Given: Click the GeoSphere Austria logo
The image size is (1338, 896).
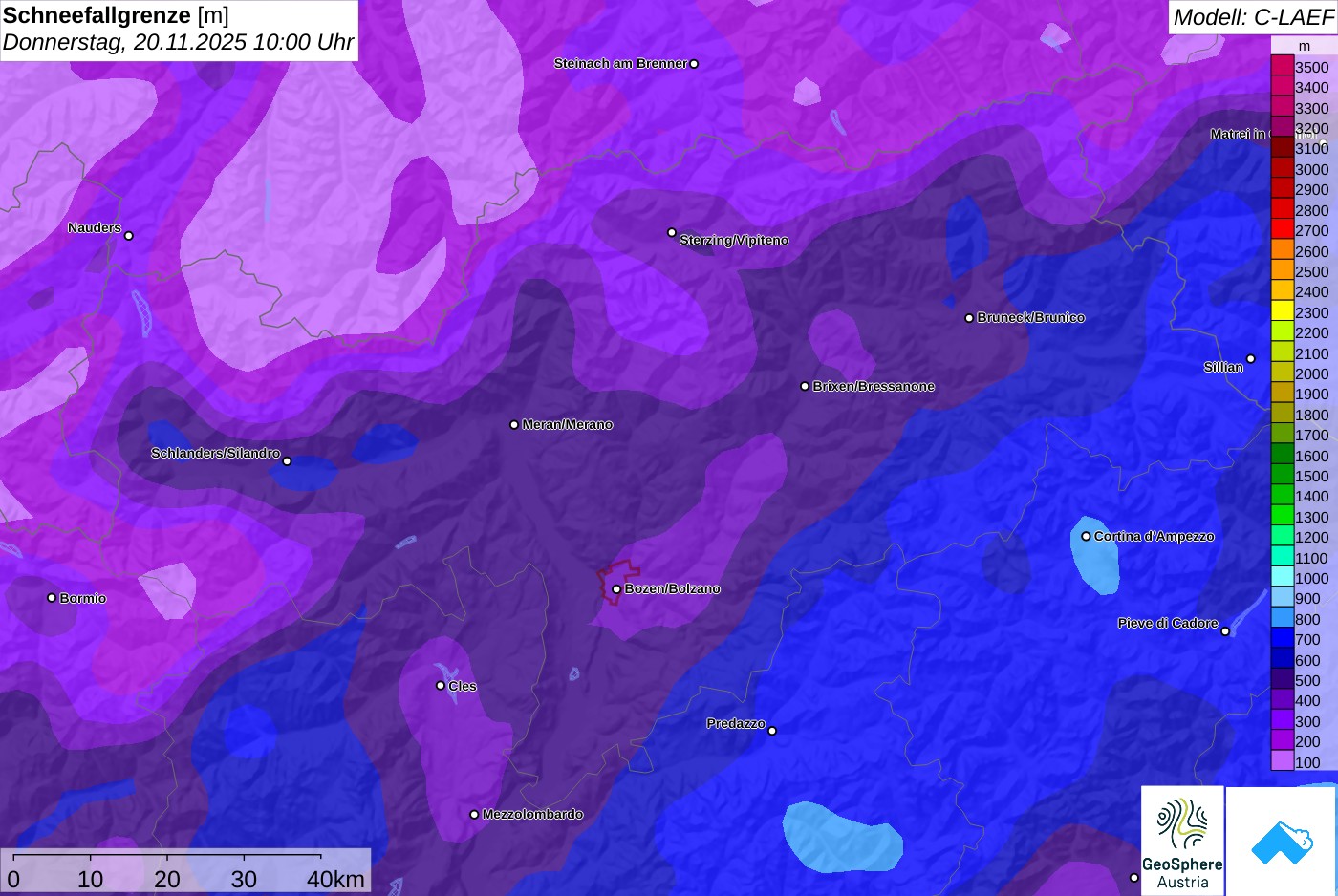Looking at the screenshot, I should coord(1182,842).
